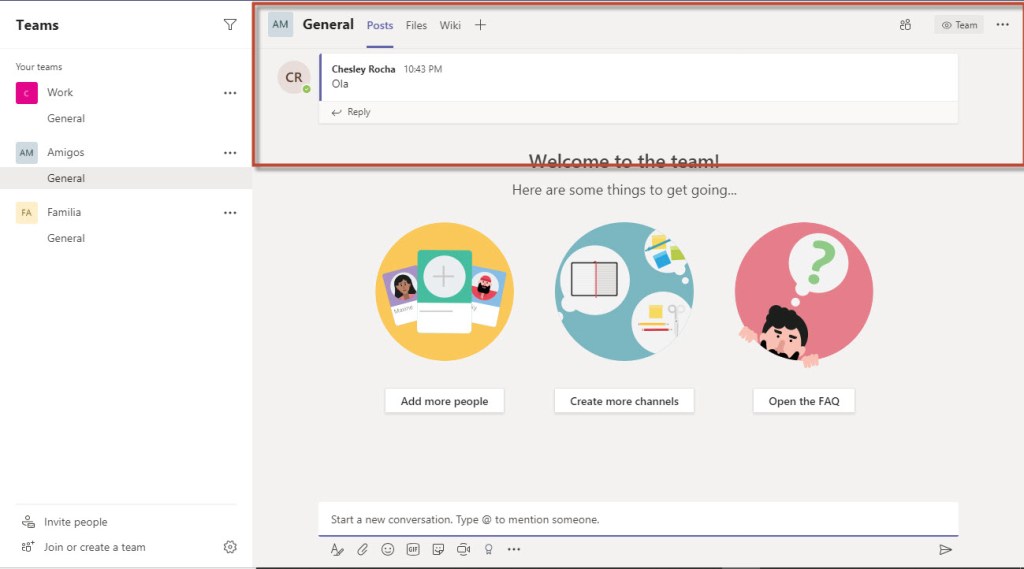Open more options for Familia team
1024x569 pixels.
coord(230,213)
